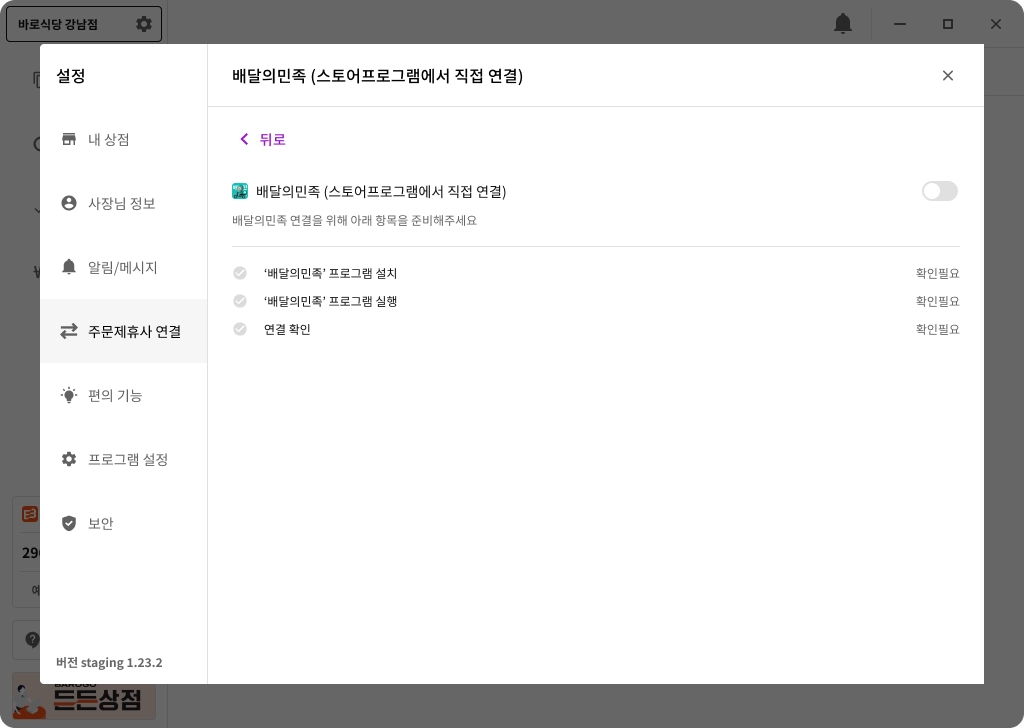Click the bell icon beside 알림/메시지
Screen dimensions: 1024x728
pyautogui.click(x=69, y=266)
